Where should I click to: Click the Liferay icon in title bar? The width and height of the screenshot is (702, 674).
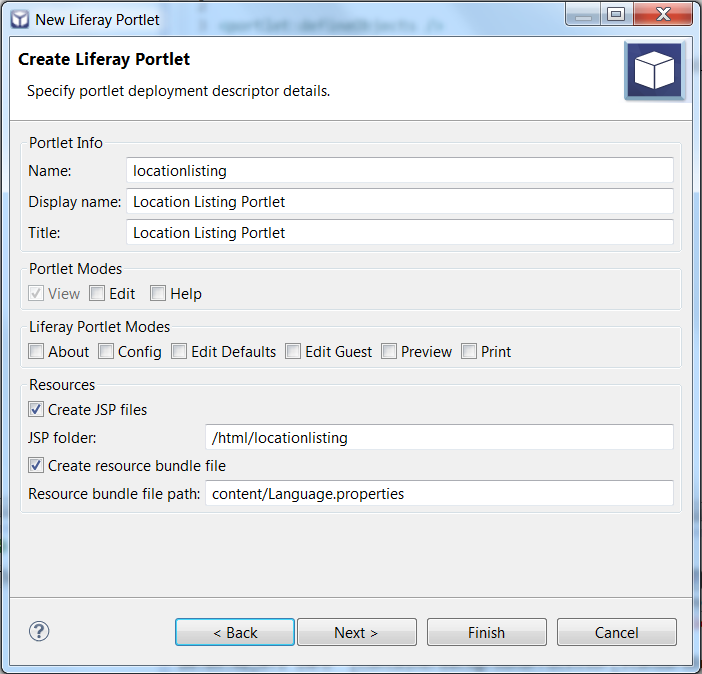click(x=20, y=20)
